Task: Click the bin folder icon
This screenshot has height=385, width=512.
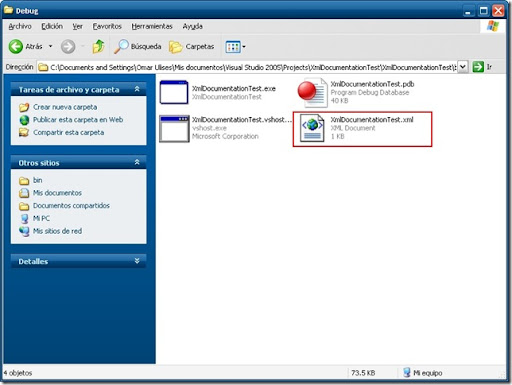Action: [x=24, y=181]
